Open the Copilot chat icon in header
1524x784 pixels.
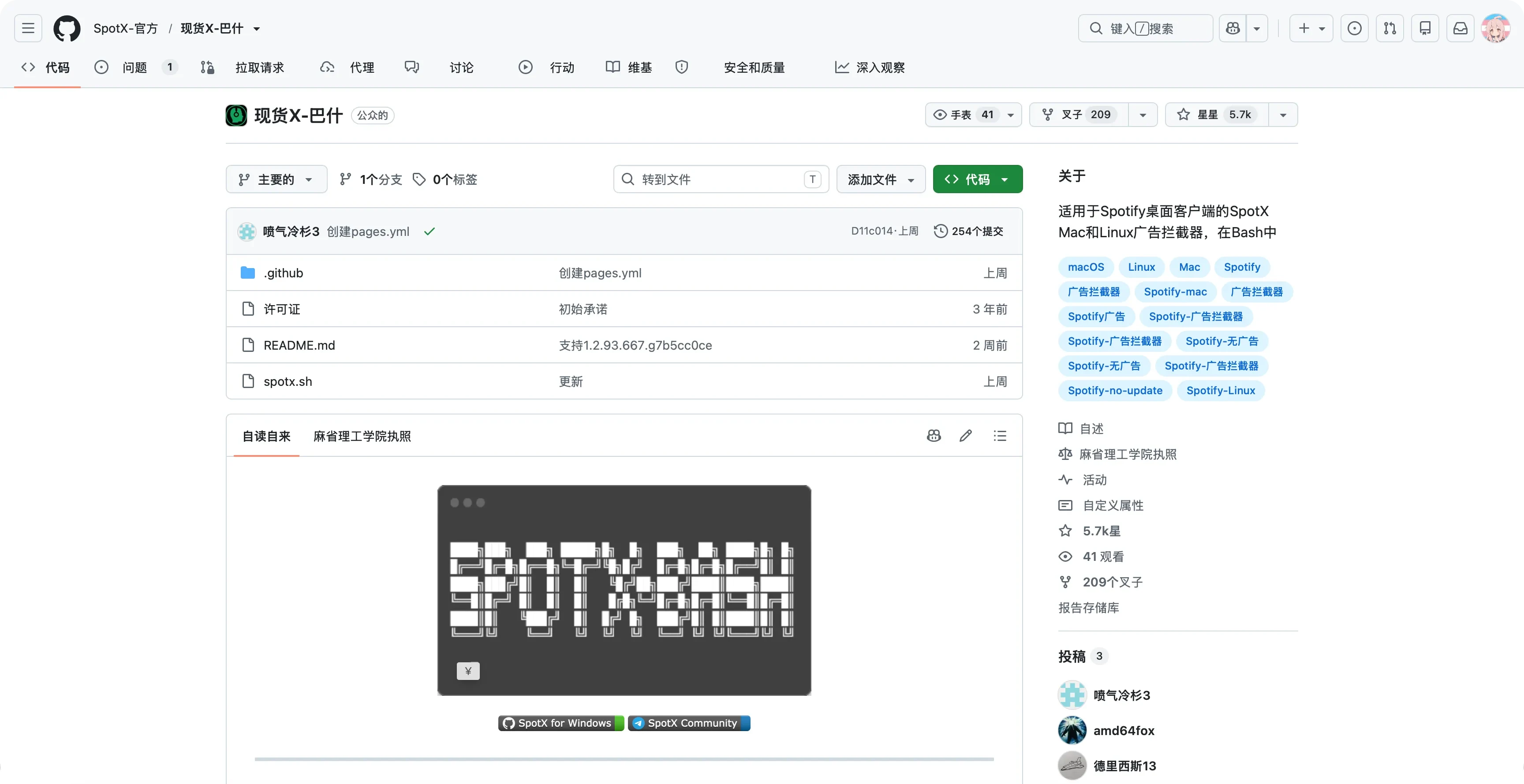pos(1233,28)
